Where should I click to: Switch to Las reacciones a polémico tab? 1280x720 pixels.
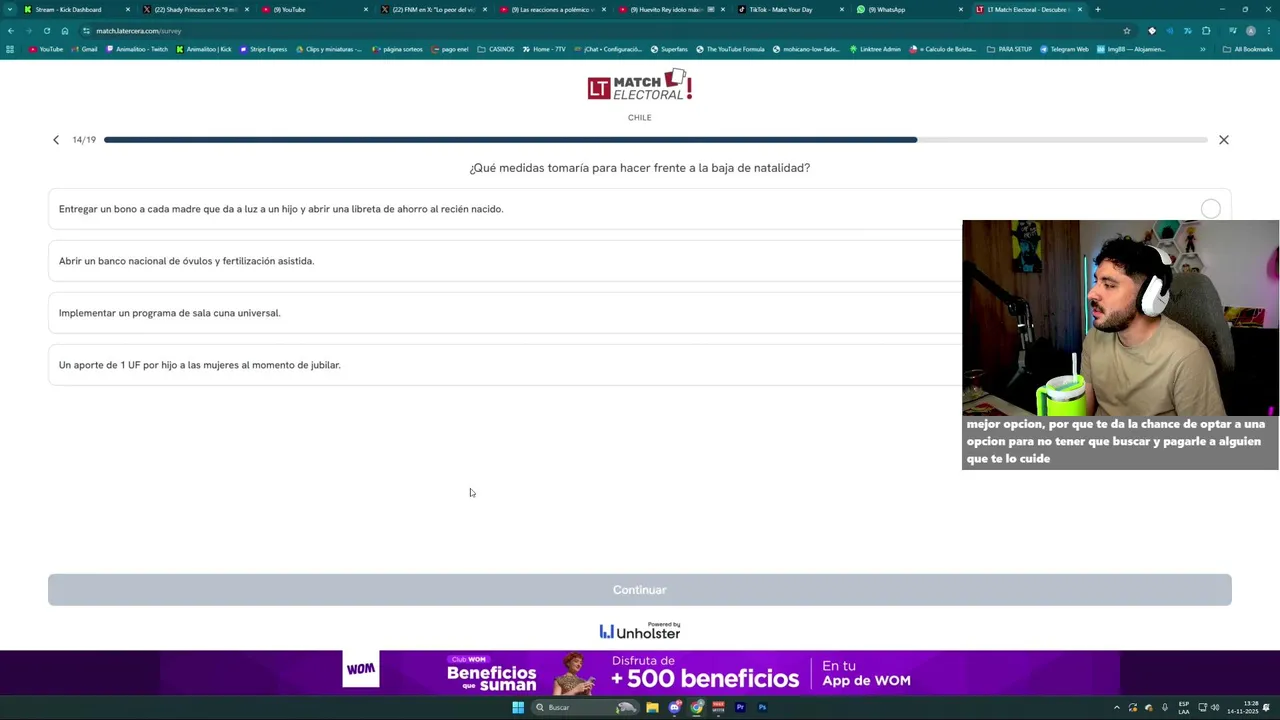552,10
